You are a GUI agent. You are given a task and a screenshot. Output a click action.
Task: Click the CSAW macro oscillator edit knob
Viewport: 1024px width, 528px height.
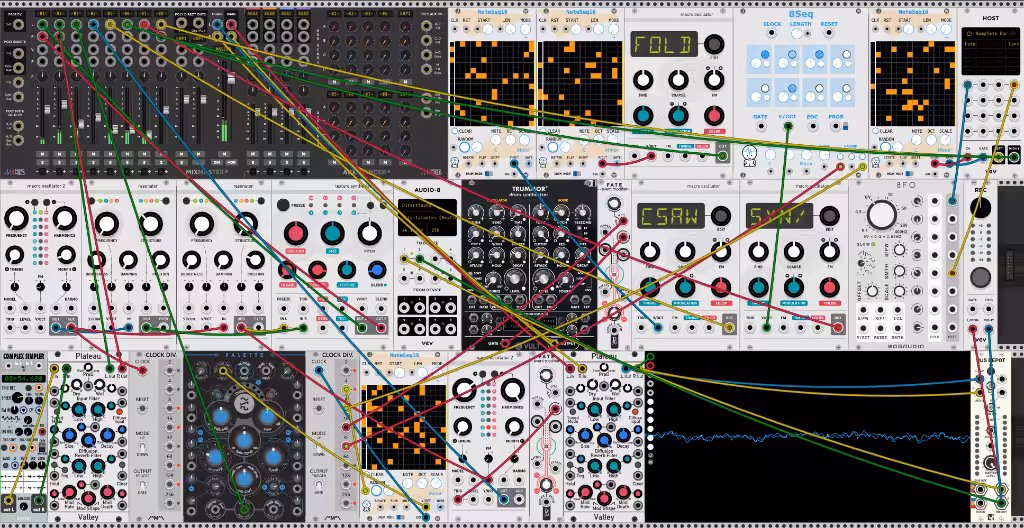coord(720,216)
